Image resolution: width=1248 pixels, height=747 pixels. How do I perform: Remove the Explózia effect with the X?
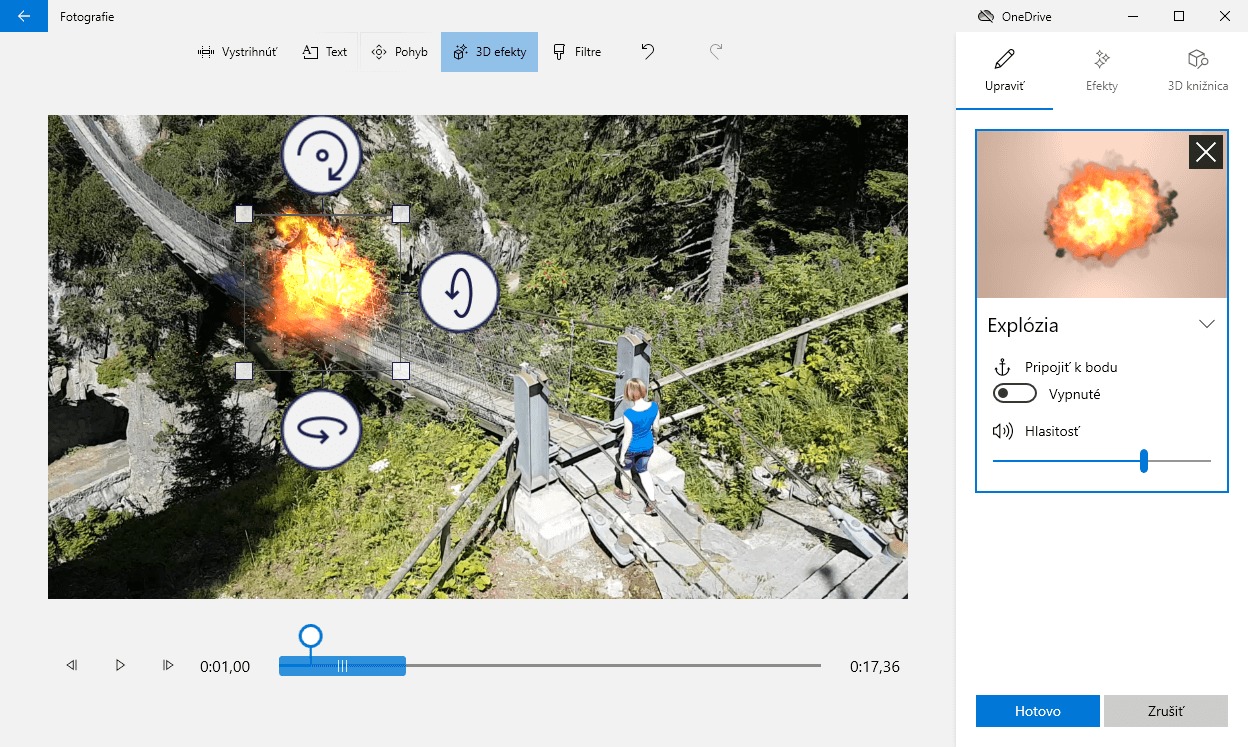coord(1206,152)
